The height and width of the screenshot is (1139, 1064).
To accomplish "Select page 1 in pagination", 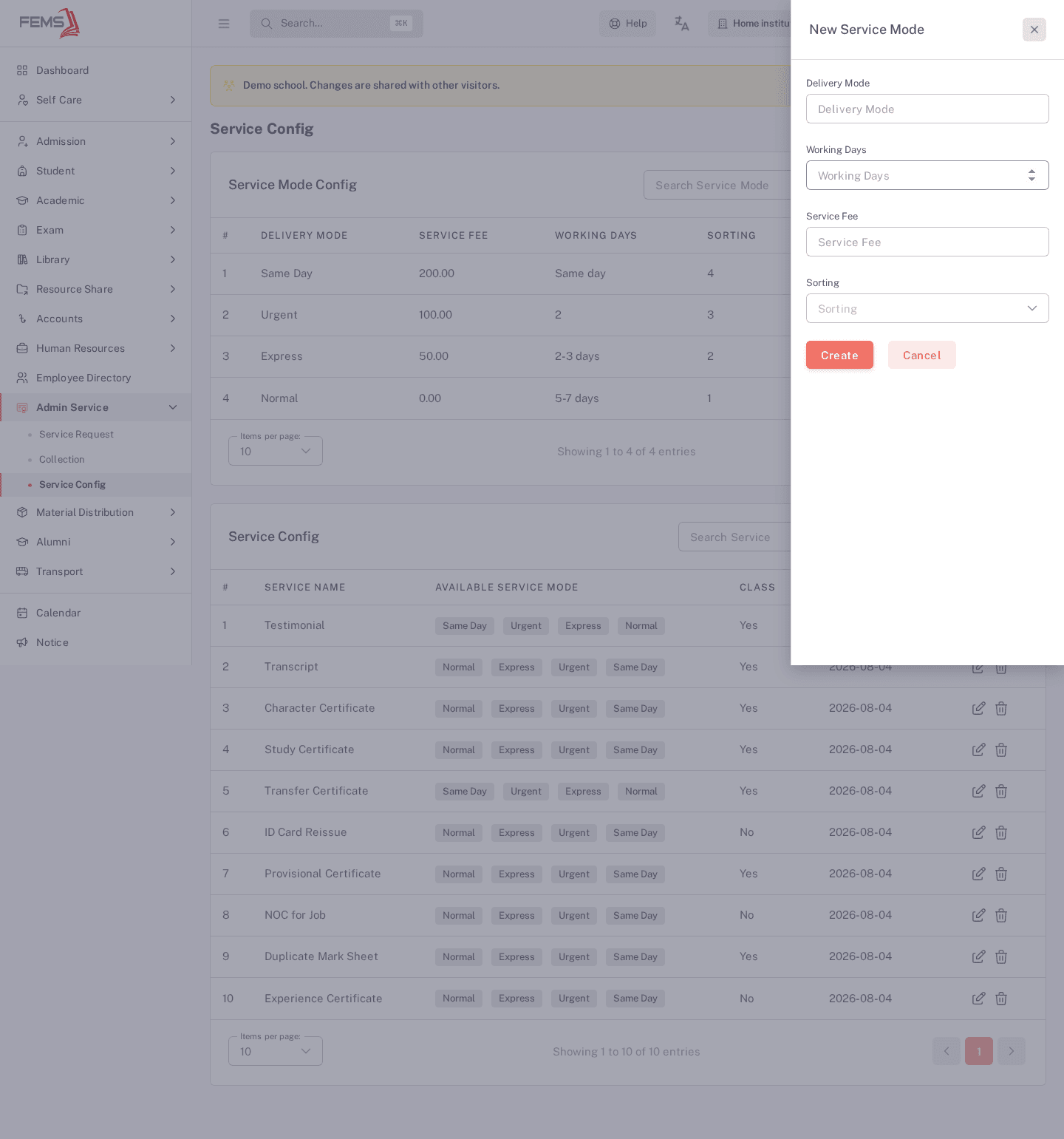I will point(979,1051).
